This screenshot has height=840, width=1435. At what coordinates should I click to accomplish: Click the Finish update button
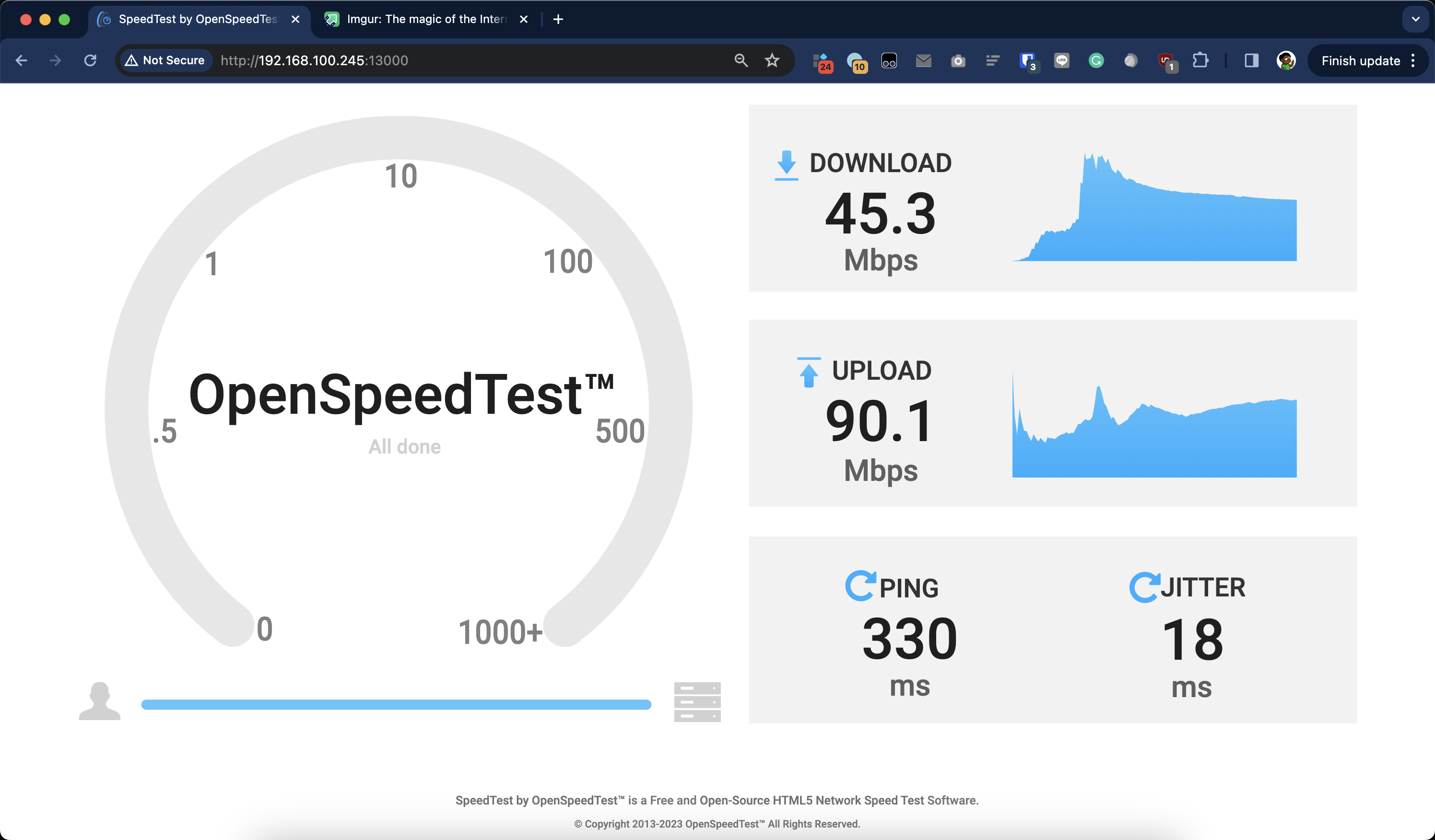point(1360,60)
